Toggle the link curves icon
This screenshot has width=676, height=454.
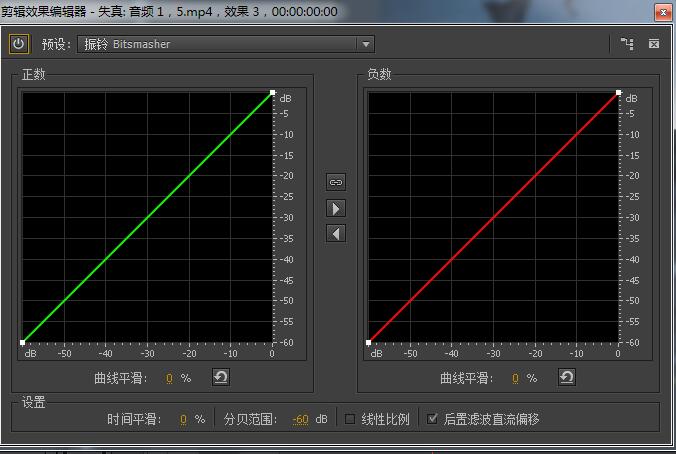(x=336, y=182)
